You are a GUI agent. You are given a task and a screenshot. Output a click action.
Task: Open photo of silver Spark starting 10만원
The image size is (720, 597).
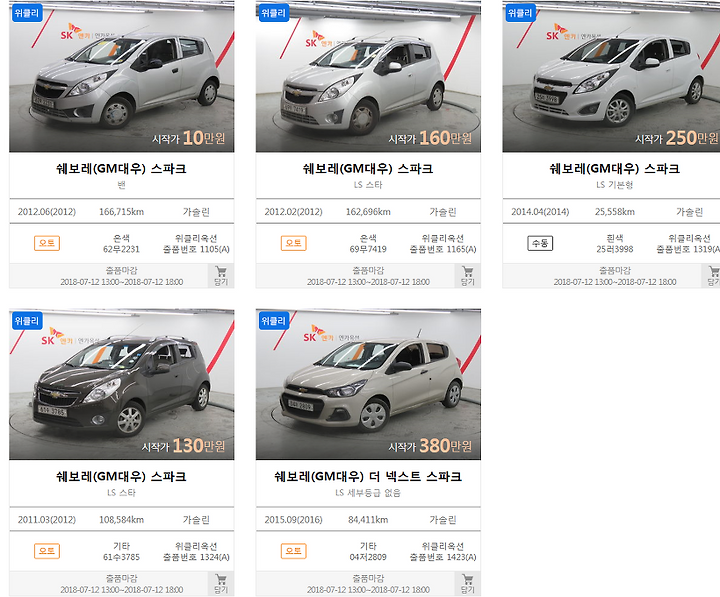[122, 76]
